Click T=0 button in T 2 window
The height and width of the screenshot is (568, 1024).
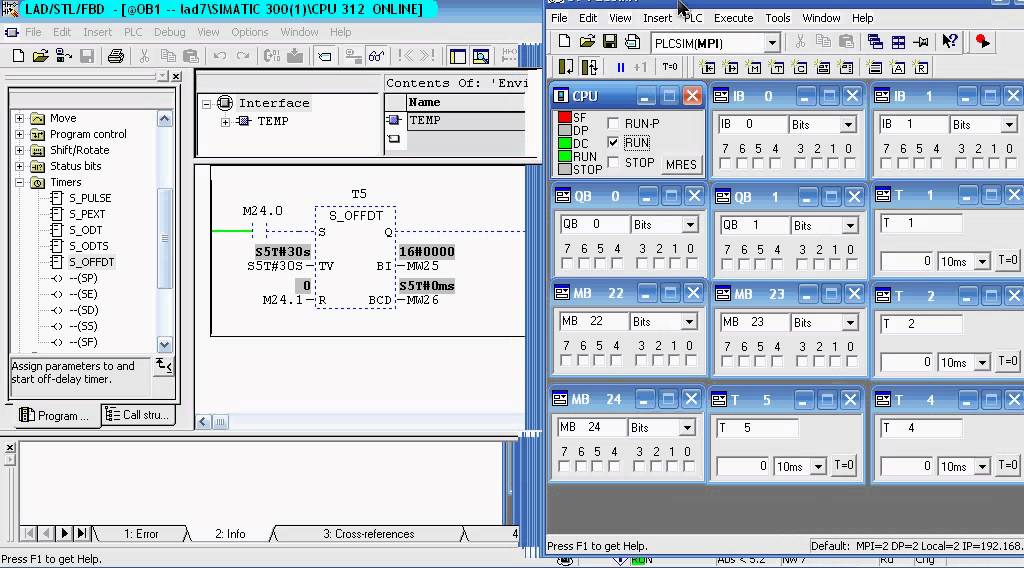1008,361
